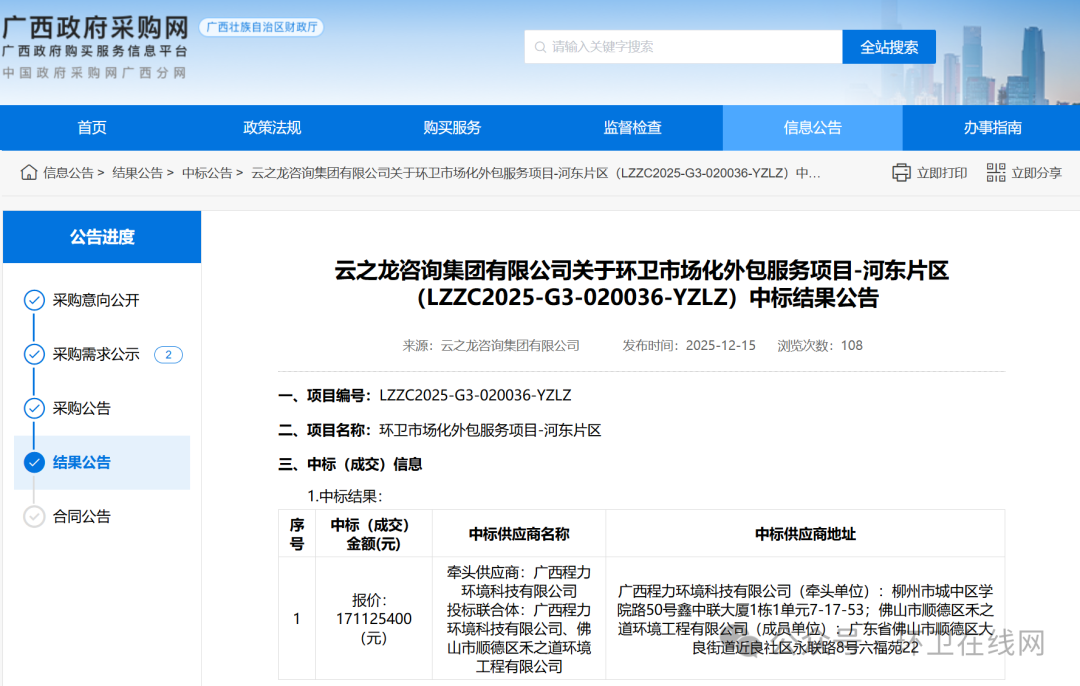Click the 中标公告 breadcrumb link
This screenshot has width=1080, height=686.
tap(207, 173)
